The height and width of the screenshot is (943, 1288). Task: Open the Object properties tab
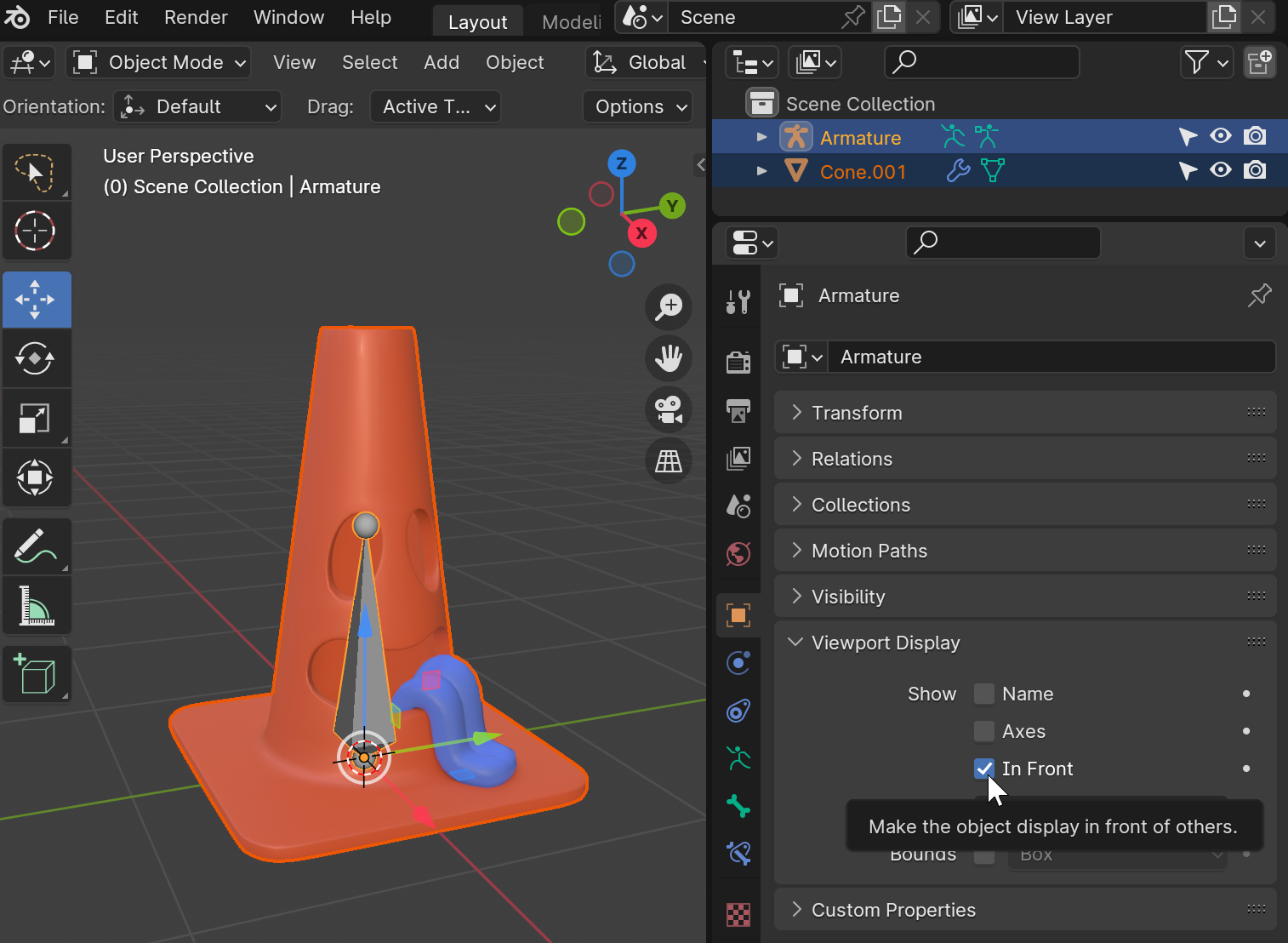pyautogui.click(x=738, y=614)
